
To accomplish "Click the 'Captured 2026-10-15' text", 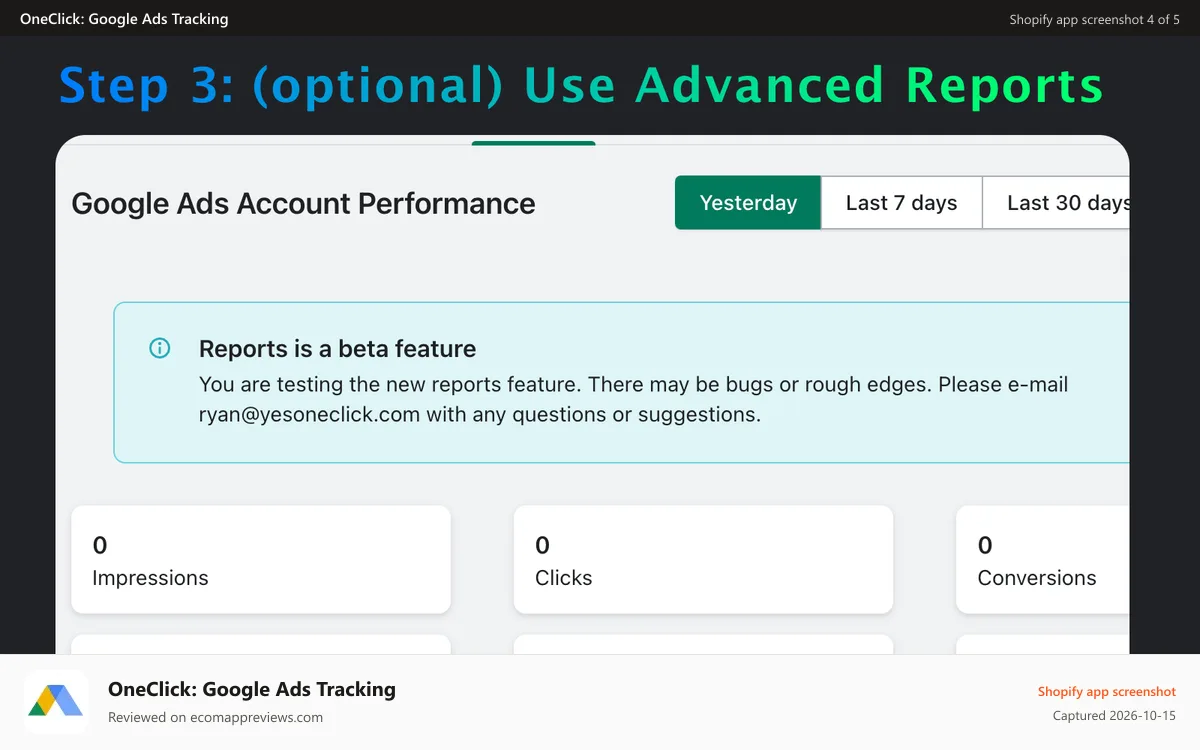I will 1114,716.
